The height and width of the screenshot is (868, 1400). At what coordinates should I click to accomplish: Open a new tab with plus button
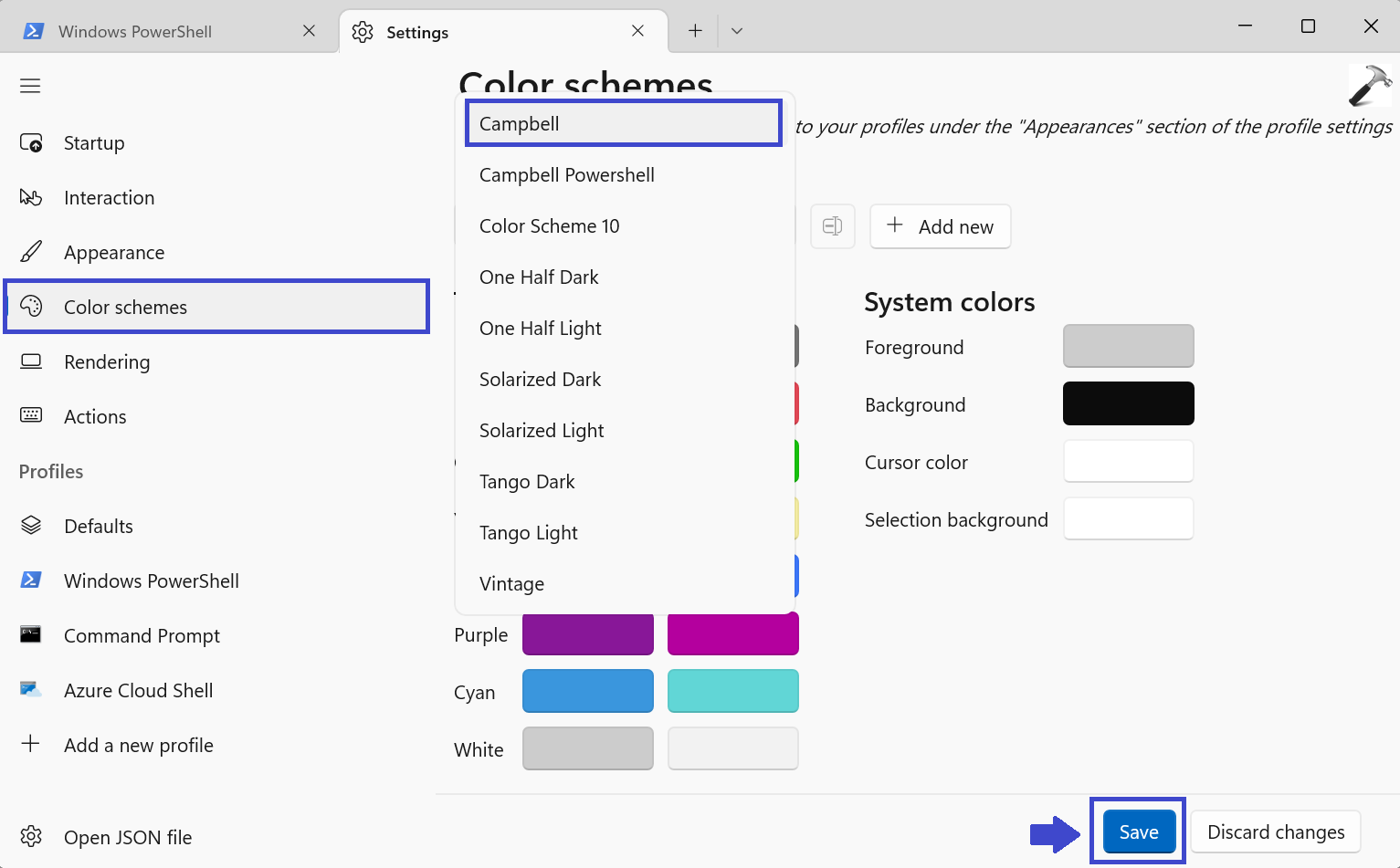click(x=695, y=31)
